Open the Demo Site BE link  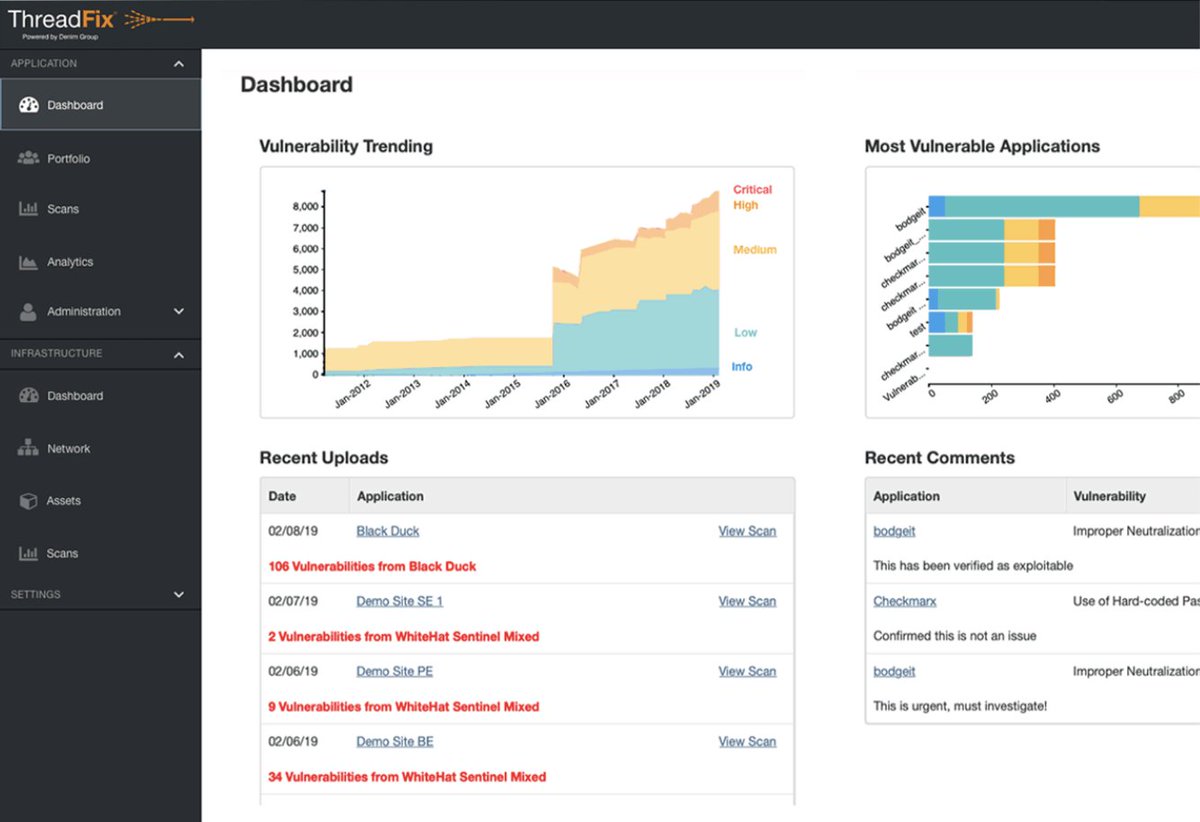tap(395, 741)
